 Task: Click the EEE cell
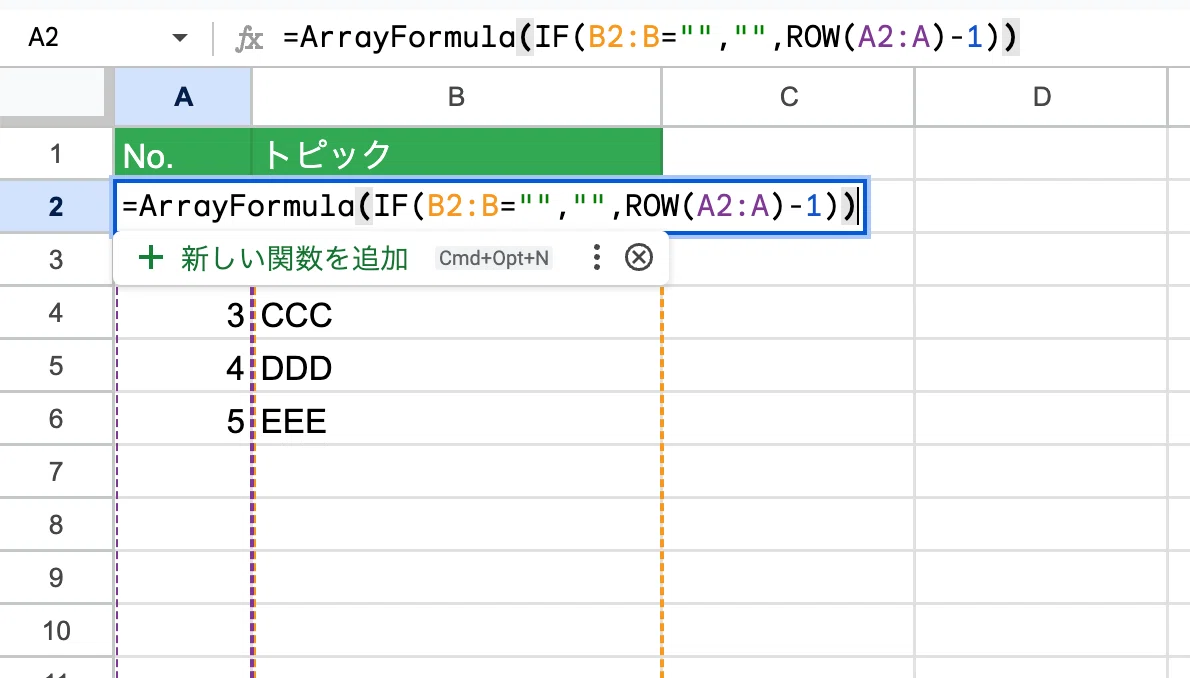[x=457, y=420]
